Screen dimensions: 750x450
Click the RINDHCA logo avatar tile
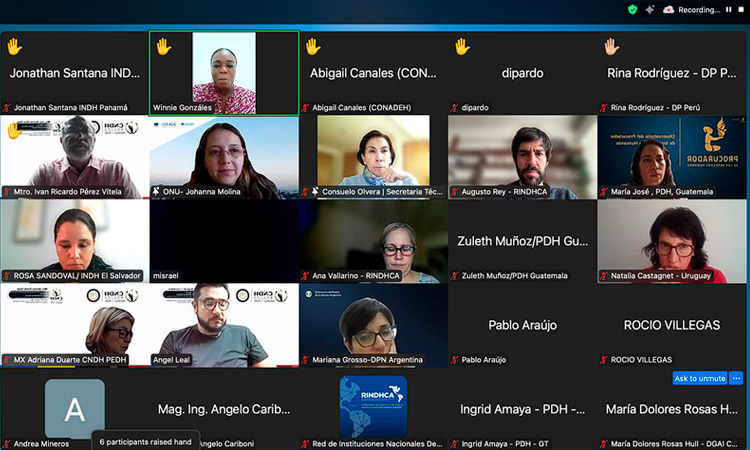point(373,407)
